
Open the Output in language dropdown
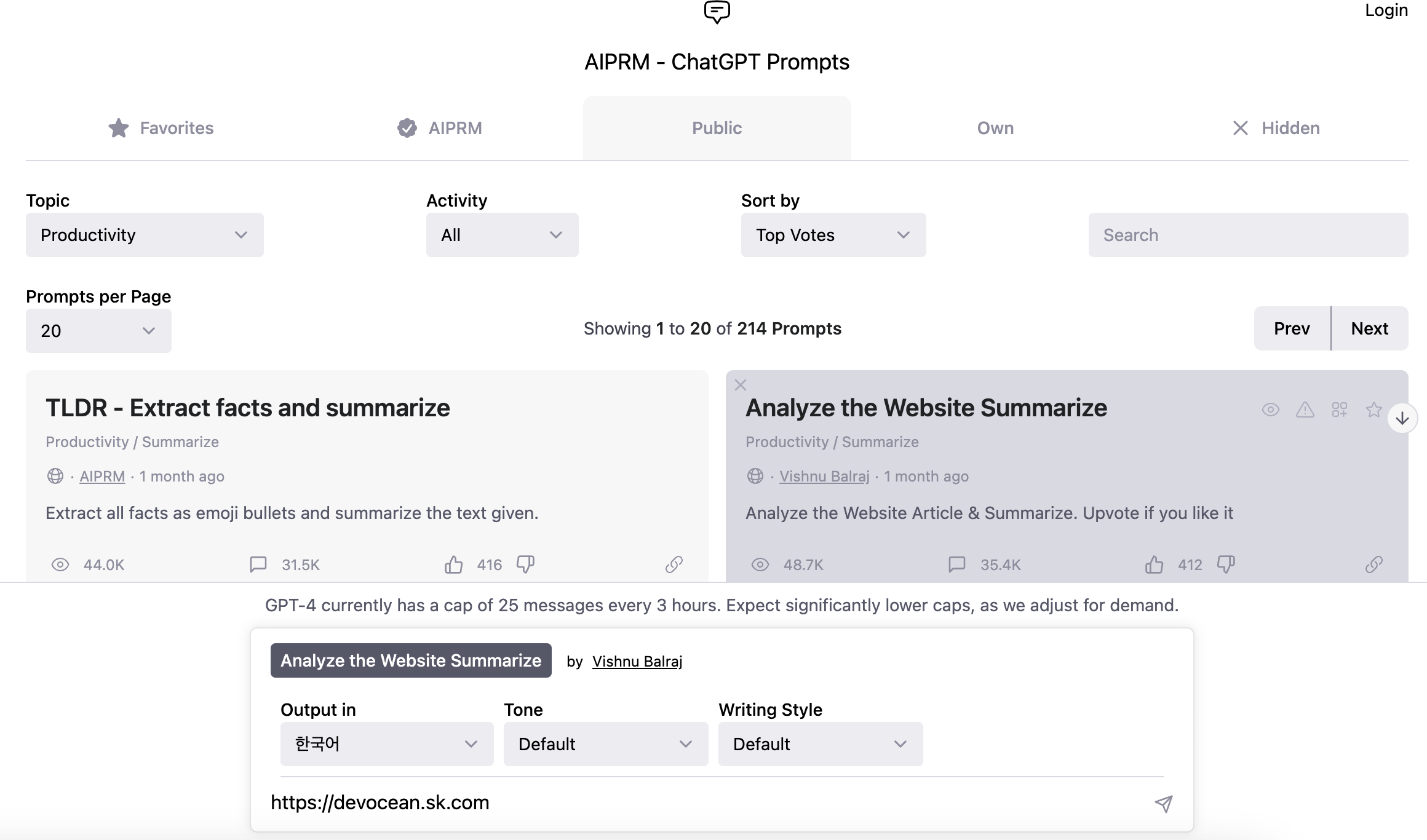387,744
